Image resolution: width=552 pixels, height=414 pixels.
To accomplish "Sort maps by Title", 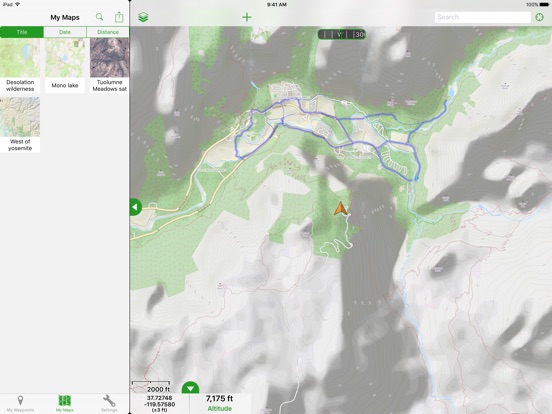I will tap(22, 32).
